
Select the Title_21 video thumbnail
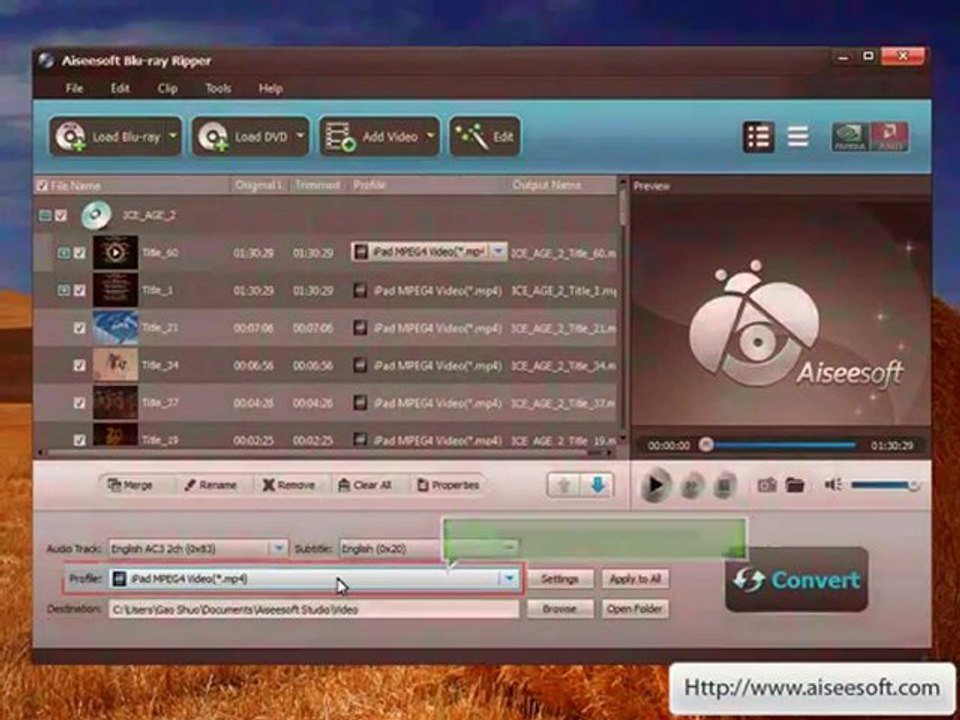click(x=115, y=328)
